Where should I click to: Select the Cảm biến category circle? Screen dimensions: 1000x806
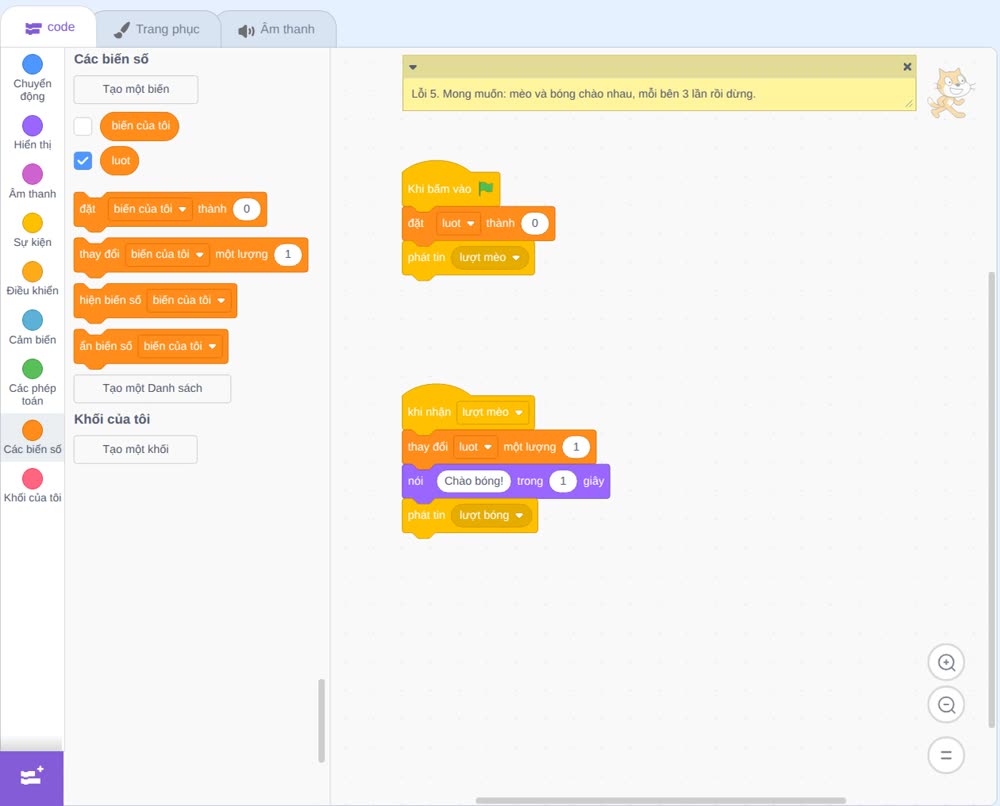[33, 320]
